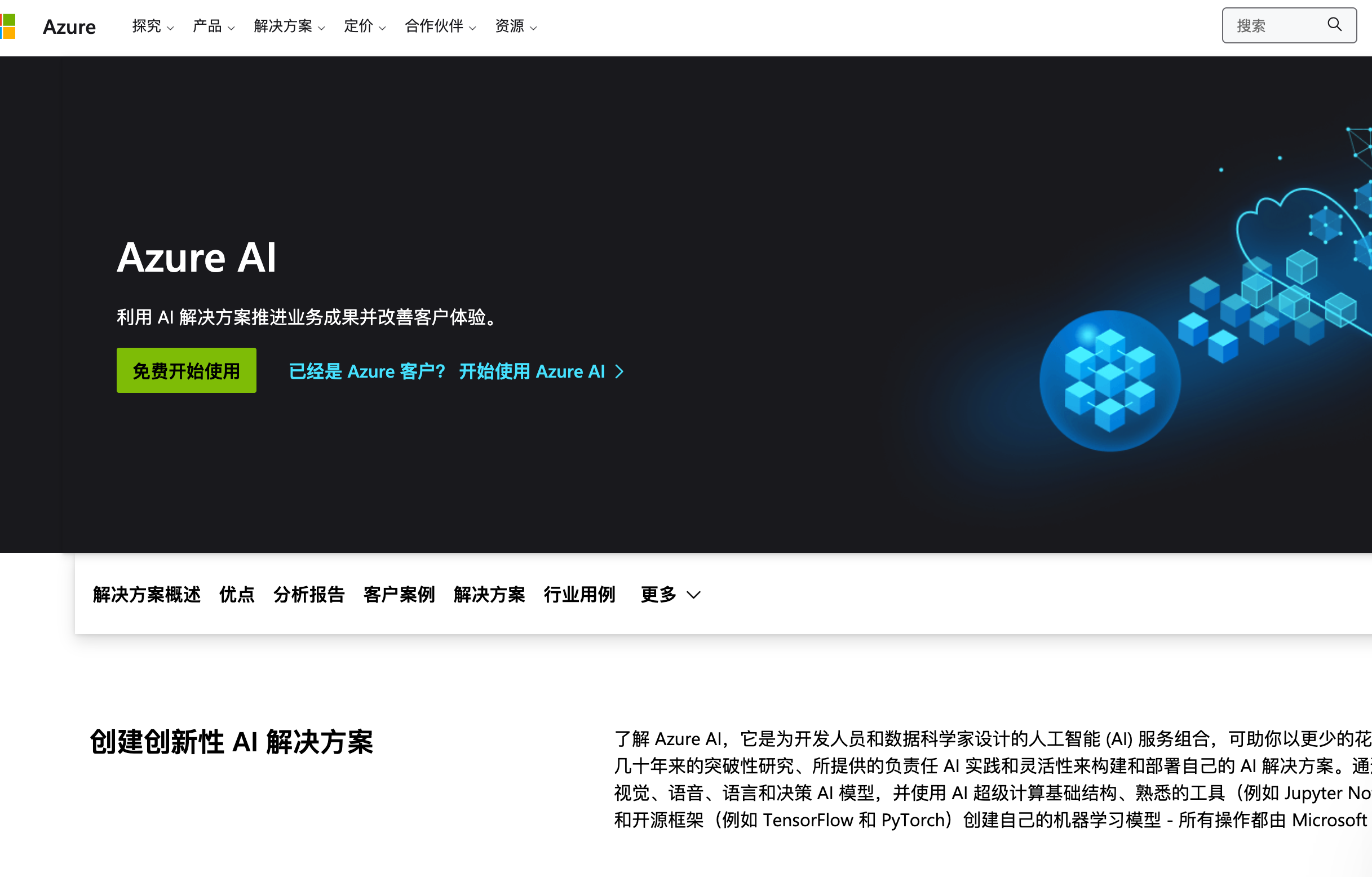
Task: Open the 合作伙伴 menu
Action: click(440, 26)
